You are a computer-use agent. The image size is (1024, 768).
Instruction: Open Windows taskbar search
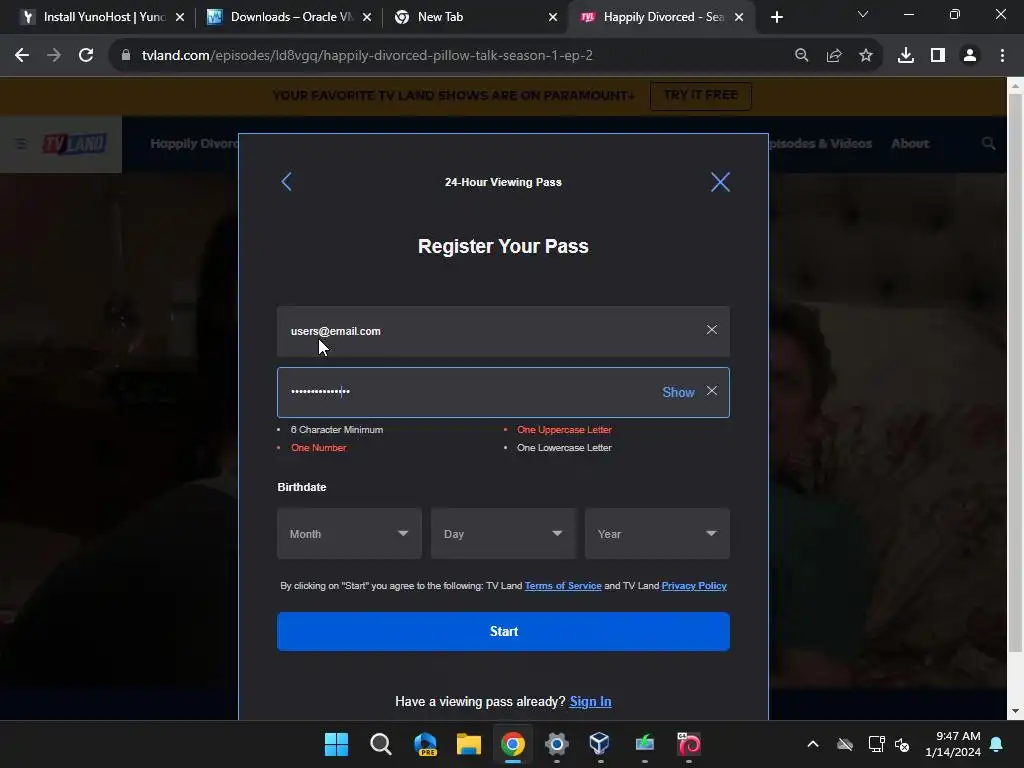(381, 744)
